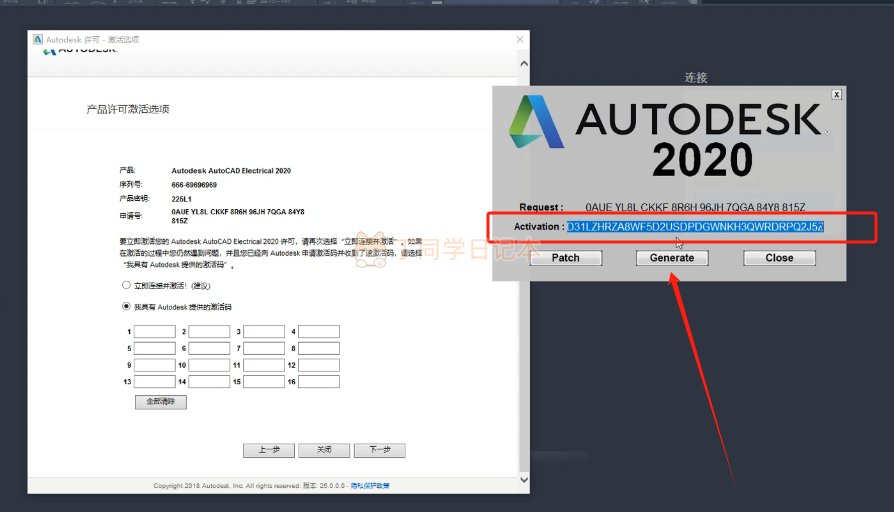Close the Autodesk 许可 window using title bar X
Image resolution: width=894 pixels, height=512 pixels.
pyautogui.click(x=519, y=40)
